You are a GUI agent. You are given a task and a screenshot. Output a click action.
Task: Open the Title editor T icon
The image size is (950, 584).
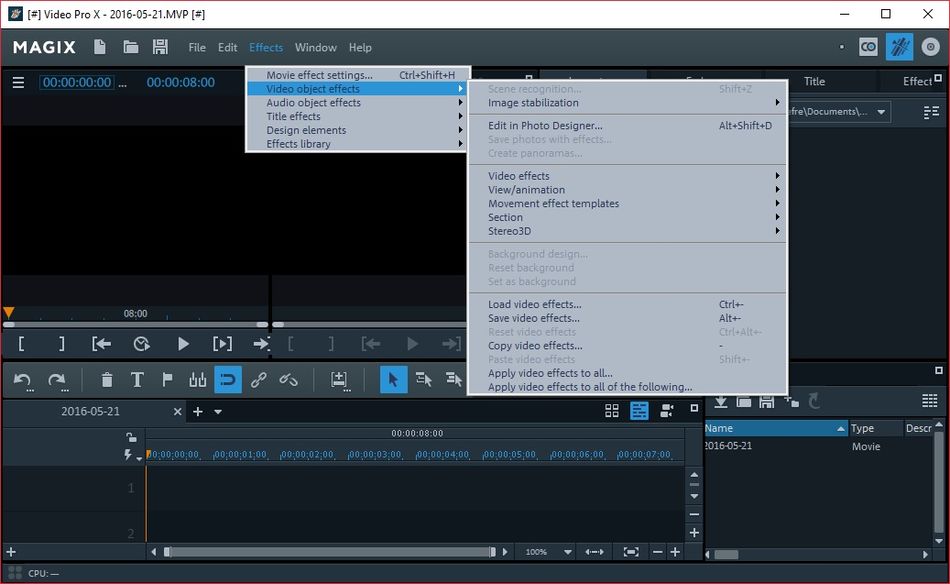(x=137, y=380)
